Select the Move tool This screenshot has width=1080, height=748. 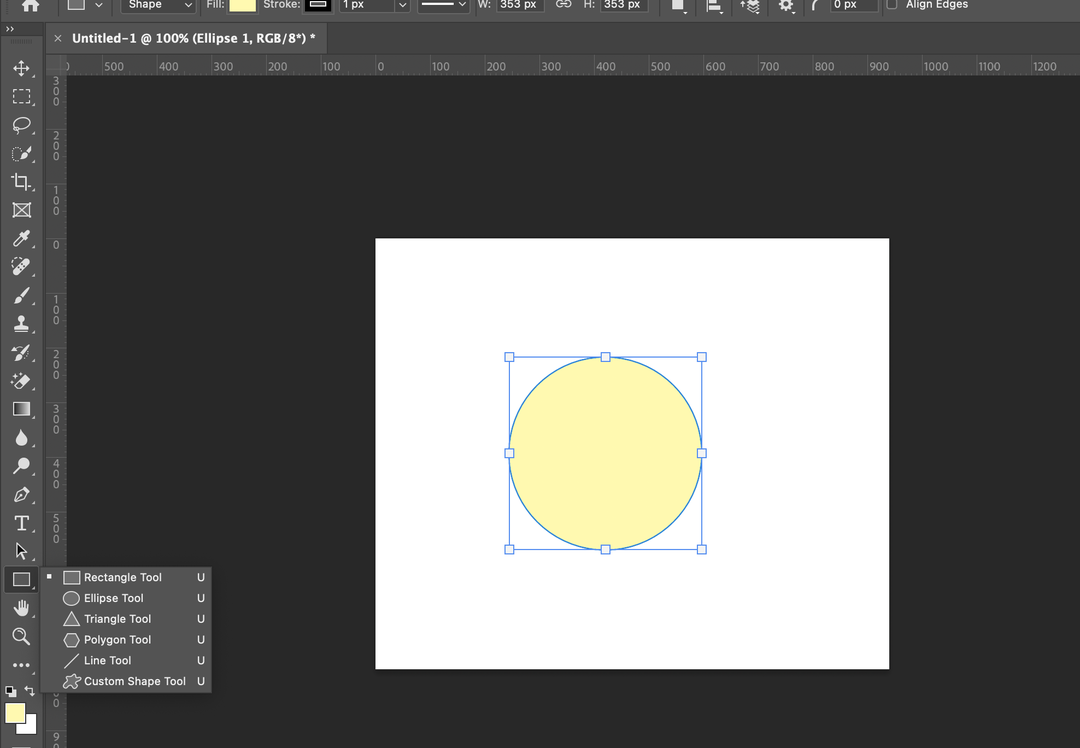21,69
